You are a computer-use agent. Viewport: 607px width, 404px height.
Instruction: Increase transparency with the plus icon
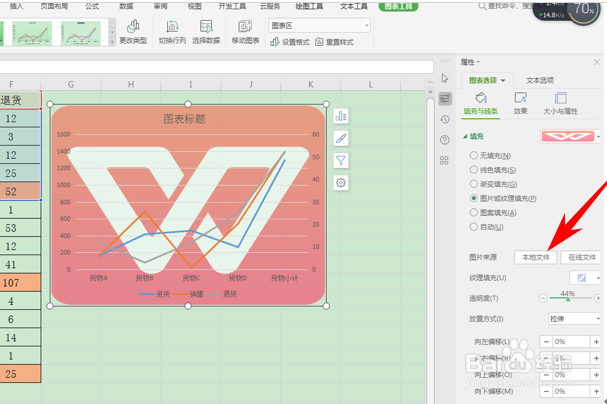598,298
